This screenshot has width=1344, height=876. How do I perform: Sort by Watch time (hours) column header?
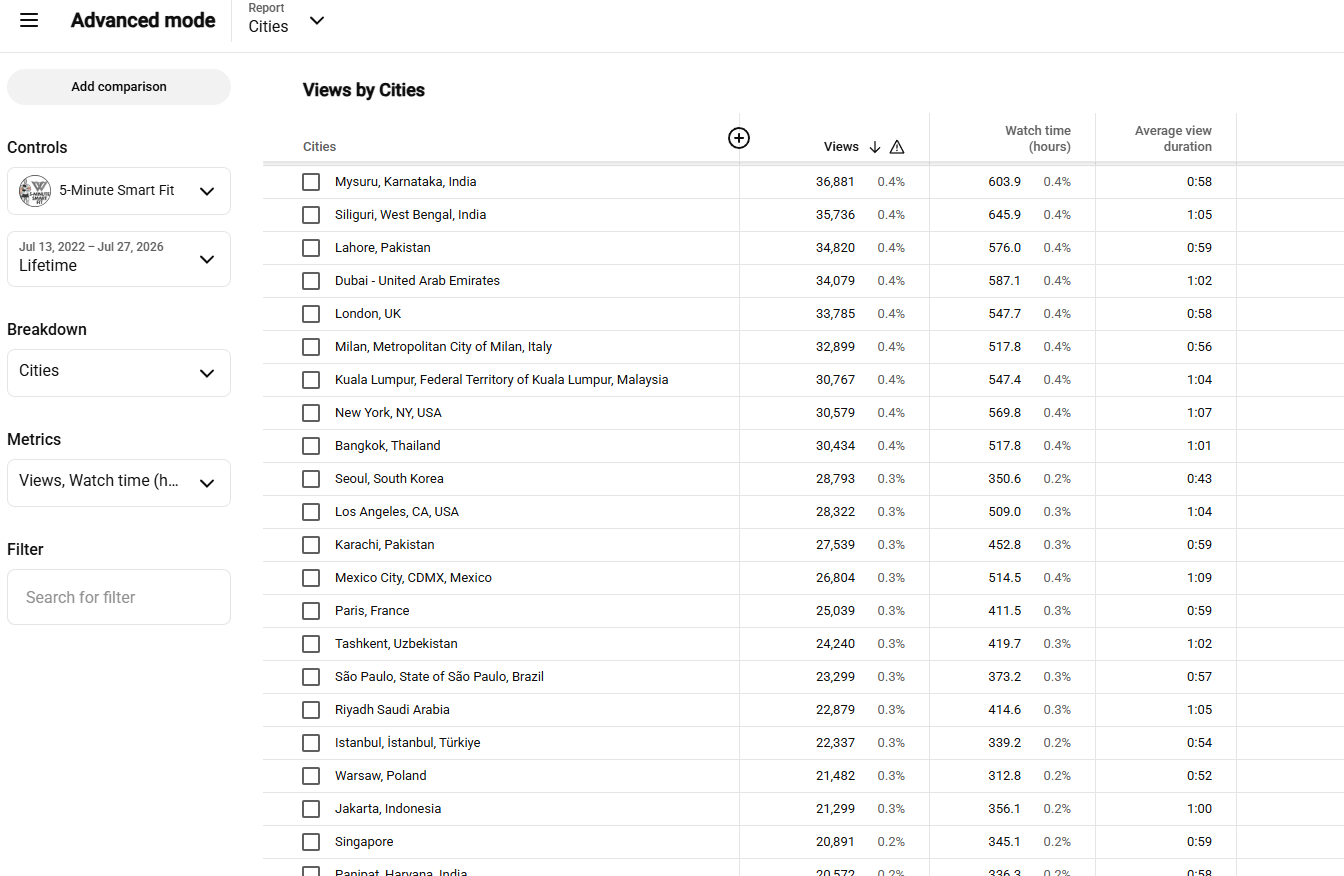pyautogui.click(x=1037, y=139)
